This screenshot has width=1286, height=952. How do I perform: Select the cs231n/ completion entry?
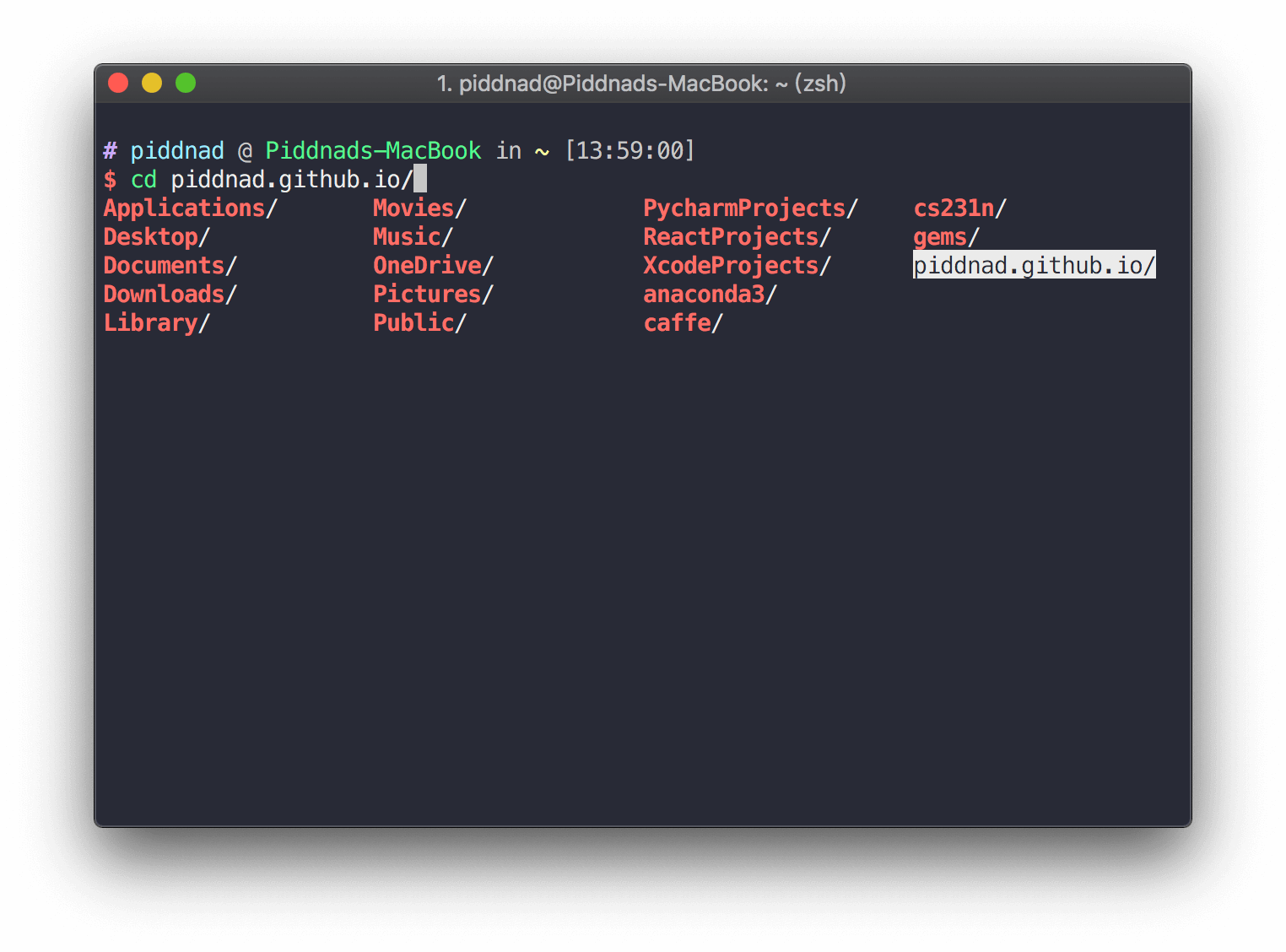[959, 208]
